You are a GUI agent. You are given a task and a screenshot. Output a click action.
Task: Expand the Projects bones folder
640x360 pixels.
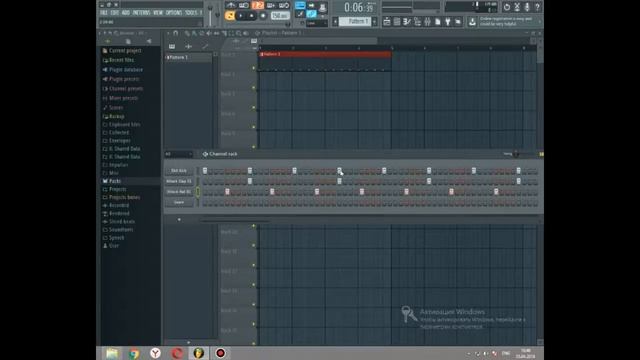[x=124, y=197]
